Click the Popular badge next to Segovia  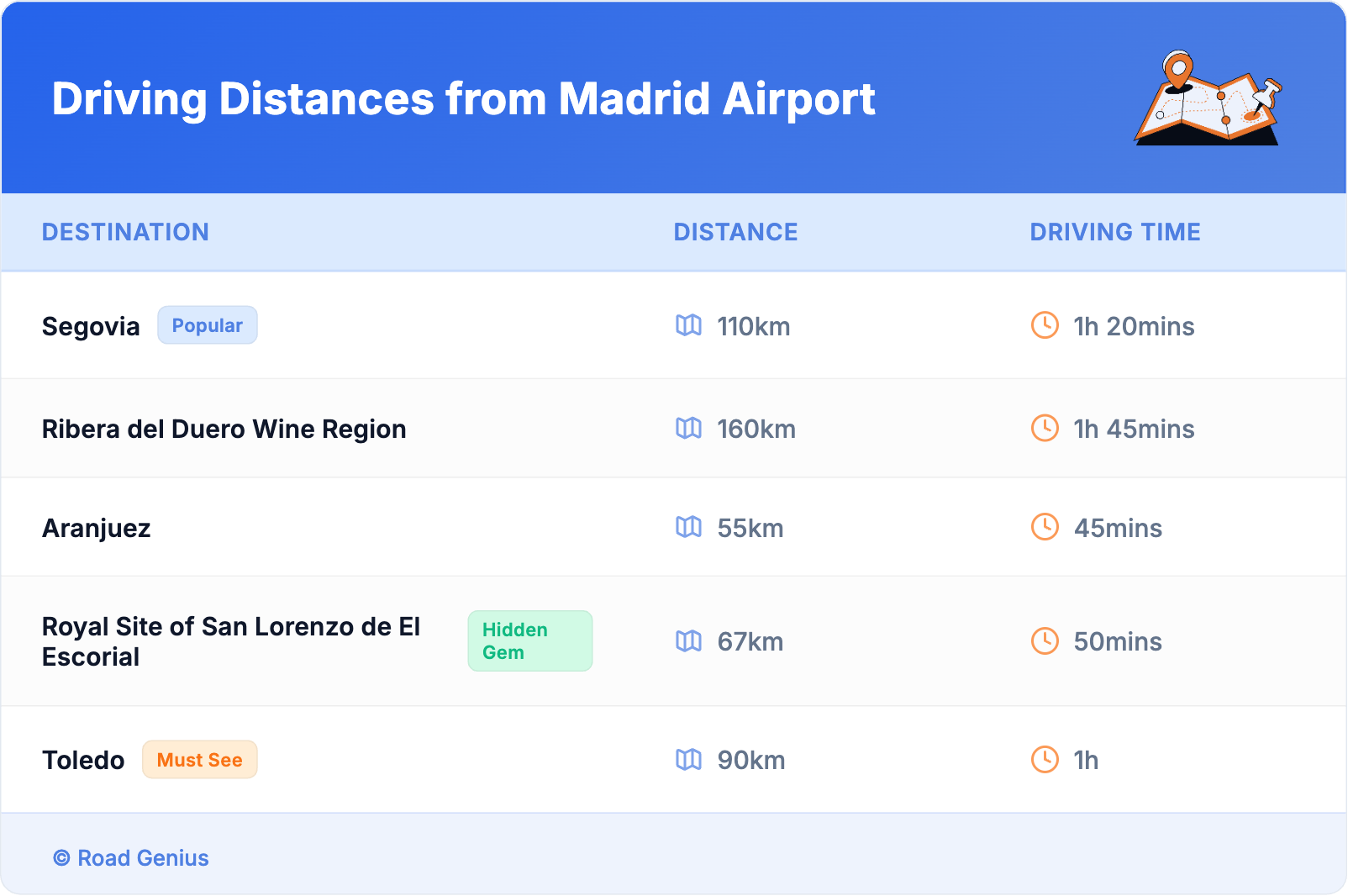click(208, 325)
